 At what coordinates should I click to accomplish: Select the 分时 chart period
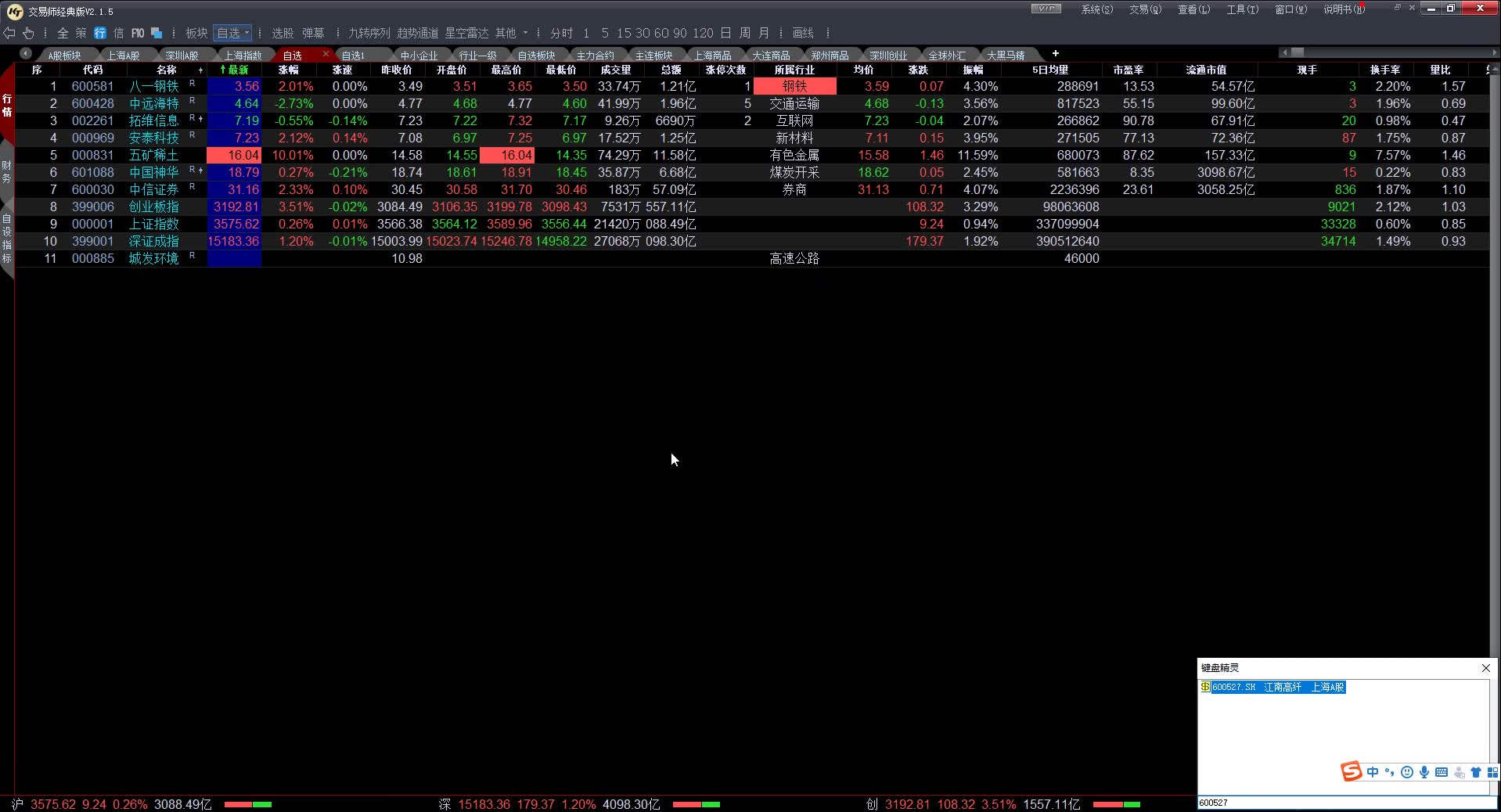point(561,33)
